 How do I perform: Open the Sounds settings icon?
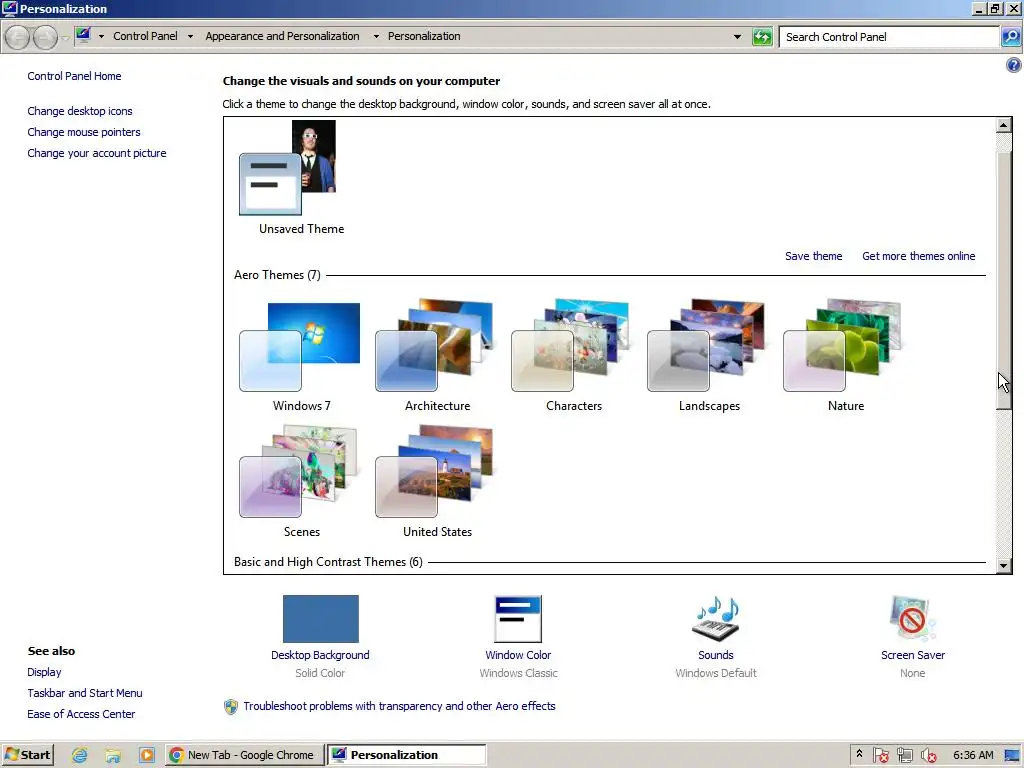716,618
